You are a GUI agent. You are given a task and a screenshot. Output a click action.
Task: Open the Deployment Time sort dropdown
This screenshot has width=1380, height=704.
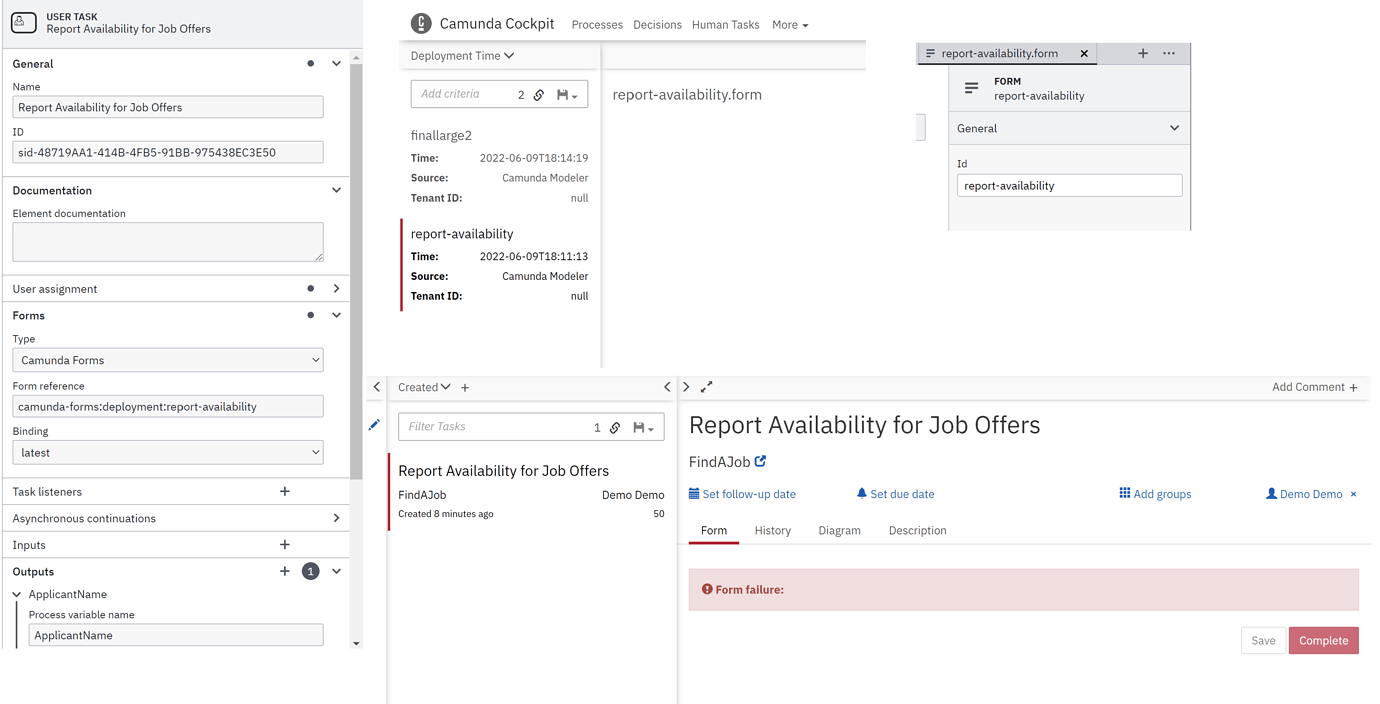point(462,56)
